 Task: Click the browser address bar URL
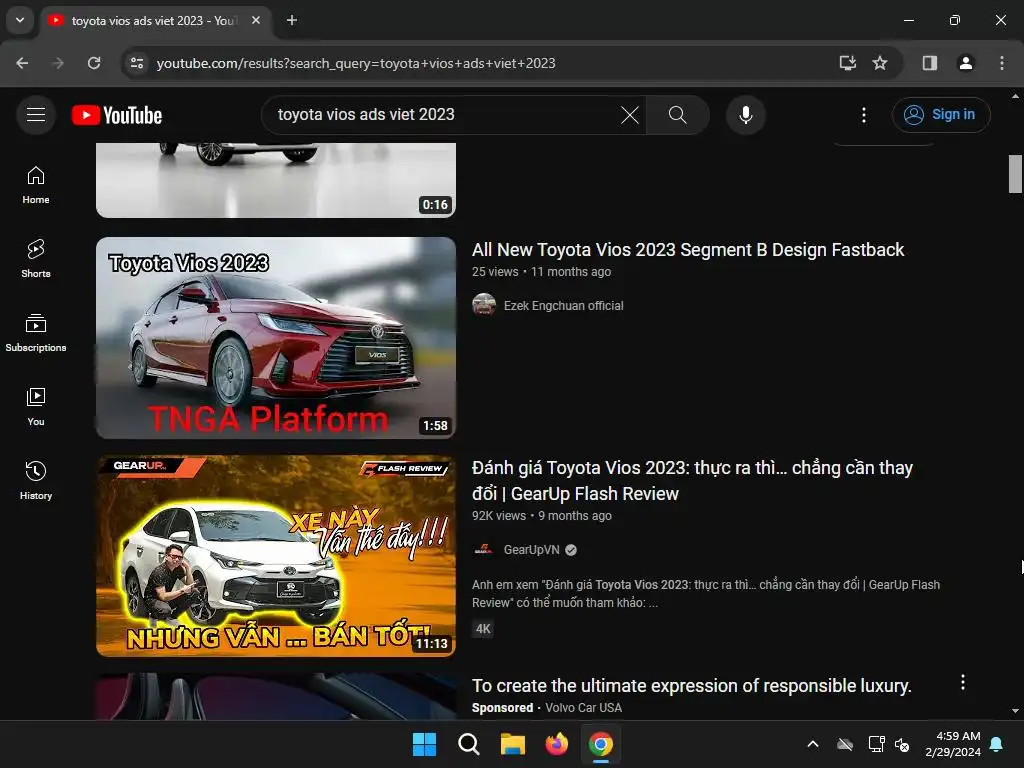(x=356, y=63)
